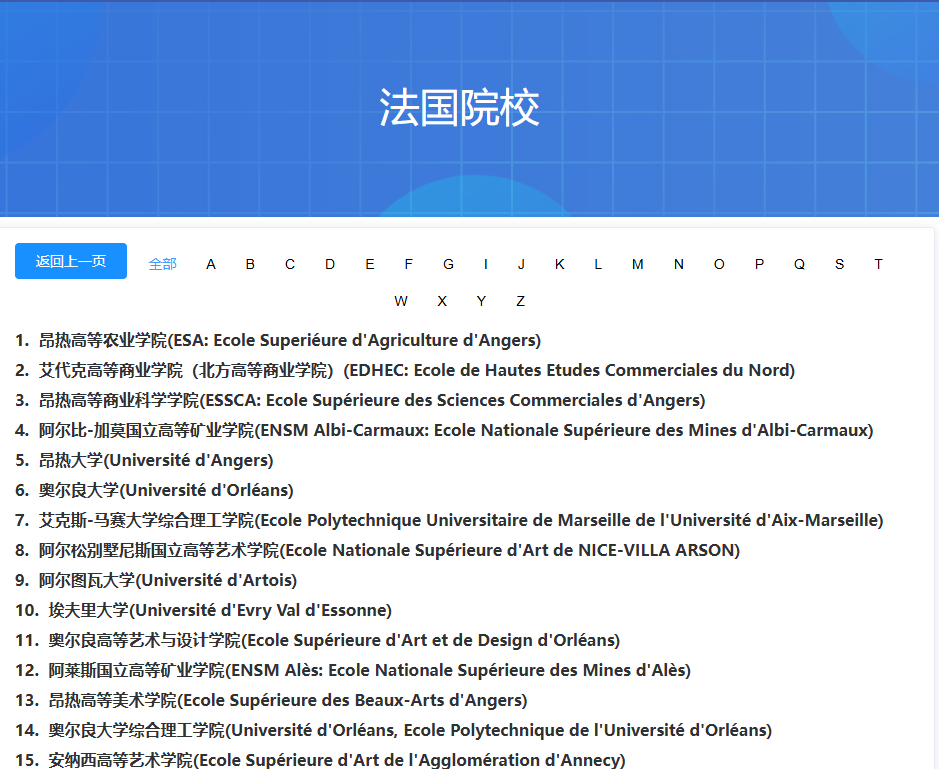This screenshot has width=939, height=769.
Task: Filter schools by letter I
Action: click(486, 264)
